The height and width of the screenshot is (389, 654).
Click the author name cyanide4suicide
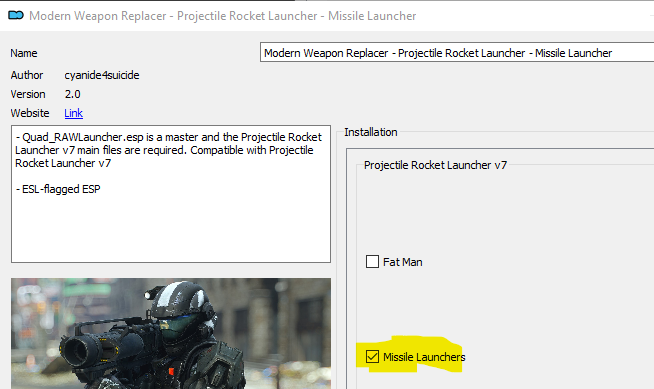(x=102, y=75)
